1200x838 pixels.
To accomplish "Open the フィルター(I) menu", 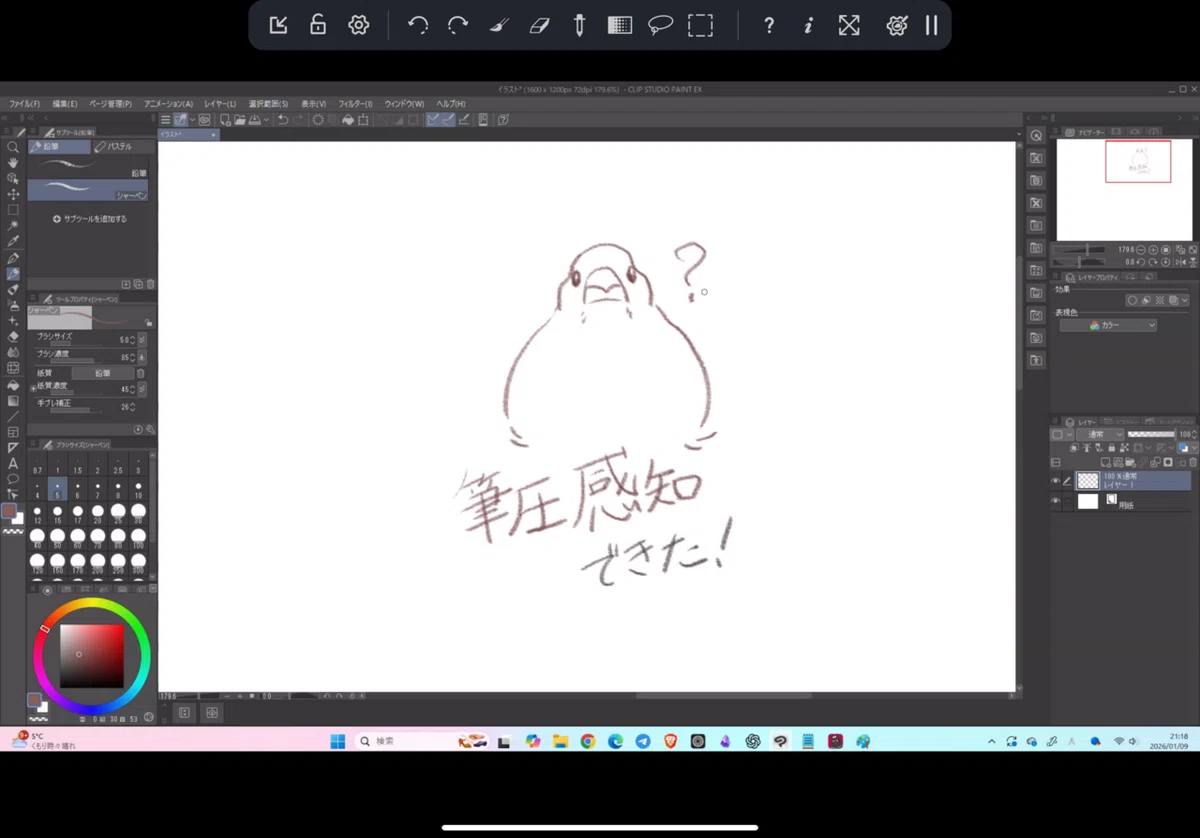I will [355, 103].
